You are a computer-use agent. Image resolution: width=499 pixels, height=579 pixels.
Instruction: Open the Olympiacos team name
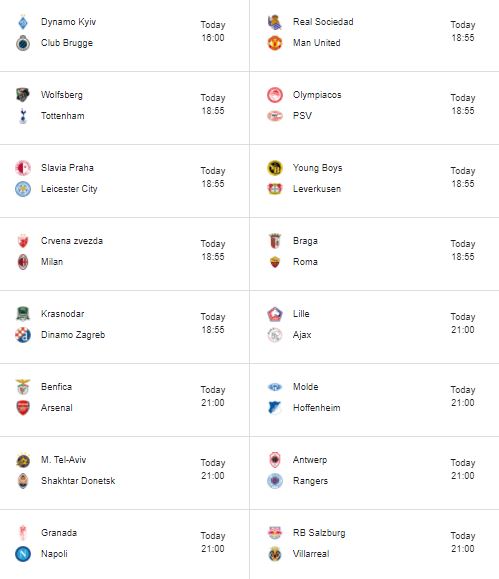tap(317, 95)
